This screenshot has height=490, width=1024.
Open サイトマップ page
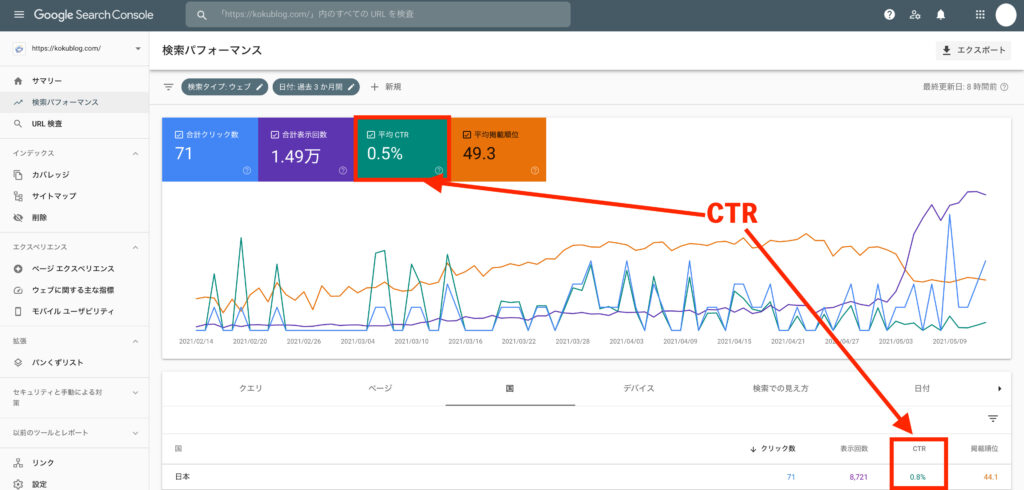click(x=74, y=196)
